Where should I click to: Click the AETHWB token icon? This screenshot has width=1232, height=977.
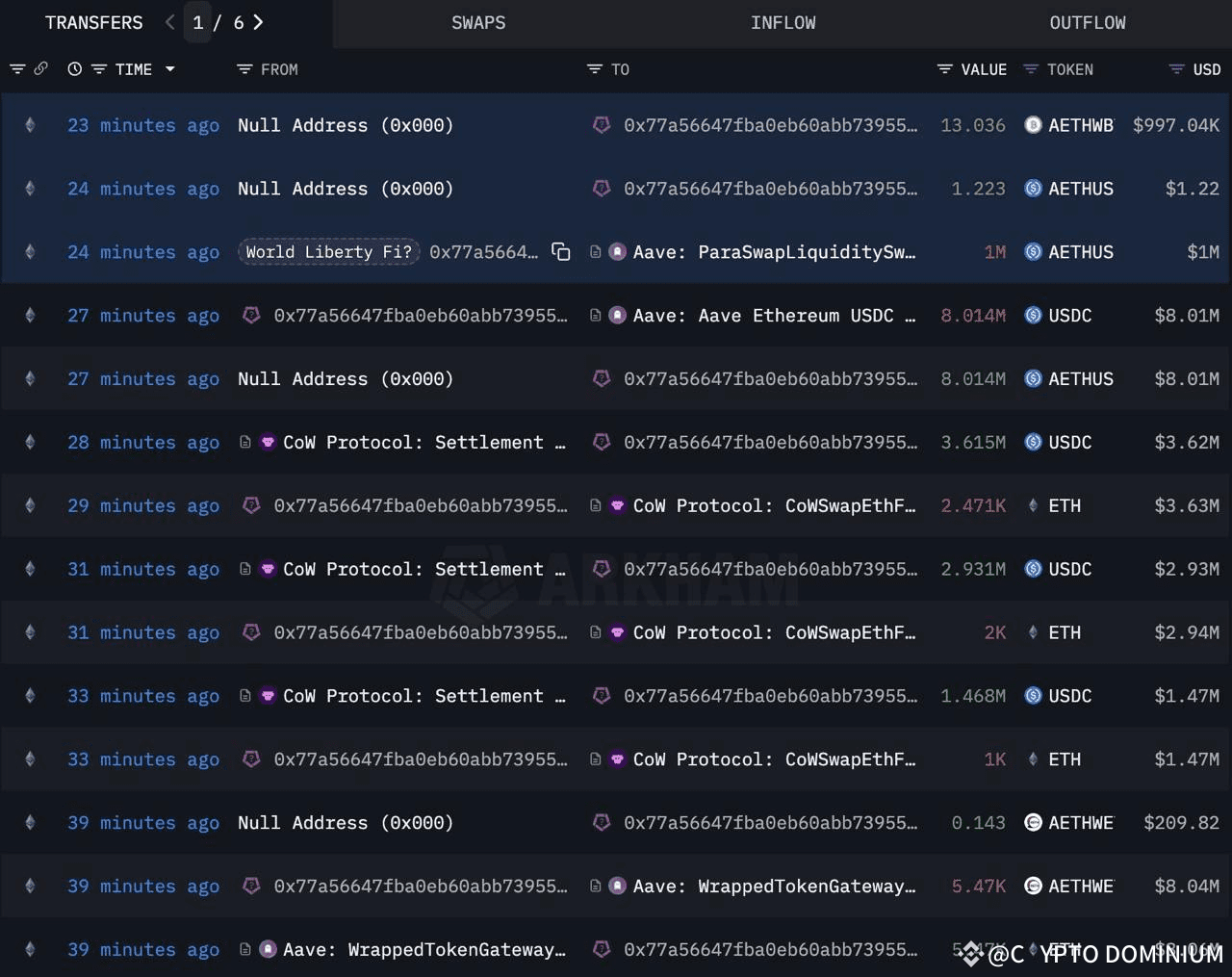[x=1033, y=125]
